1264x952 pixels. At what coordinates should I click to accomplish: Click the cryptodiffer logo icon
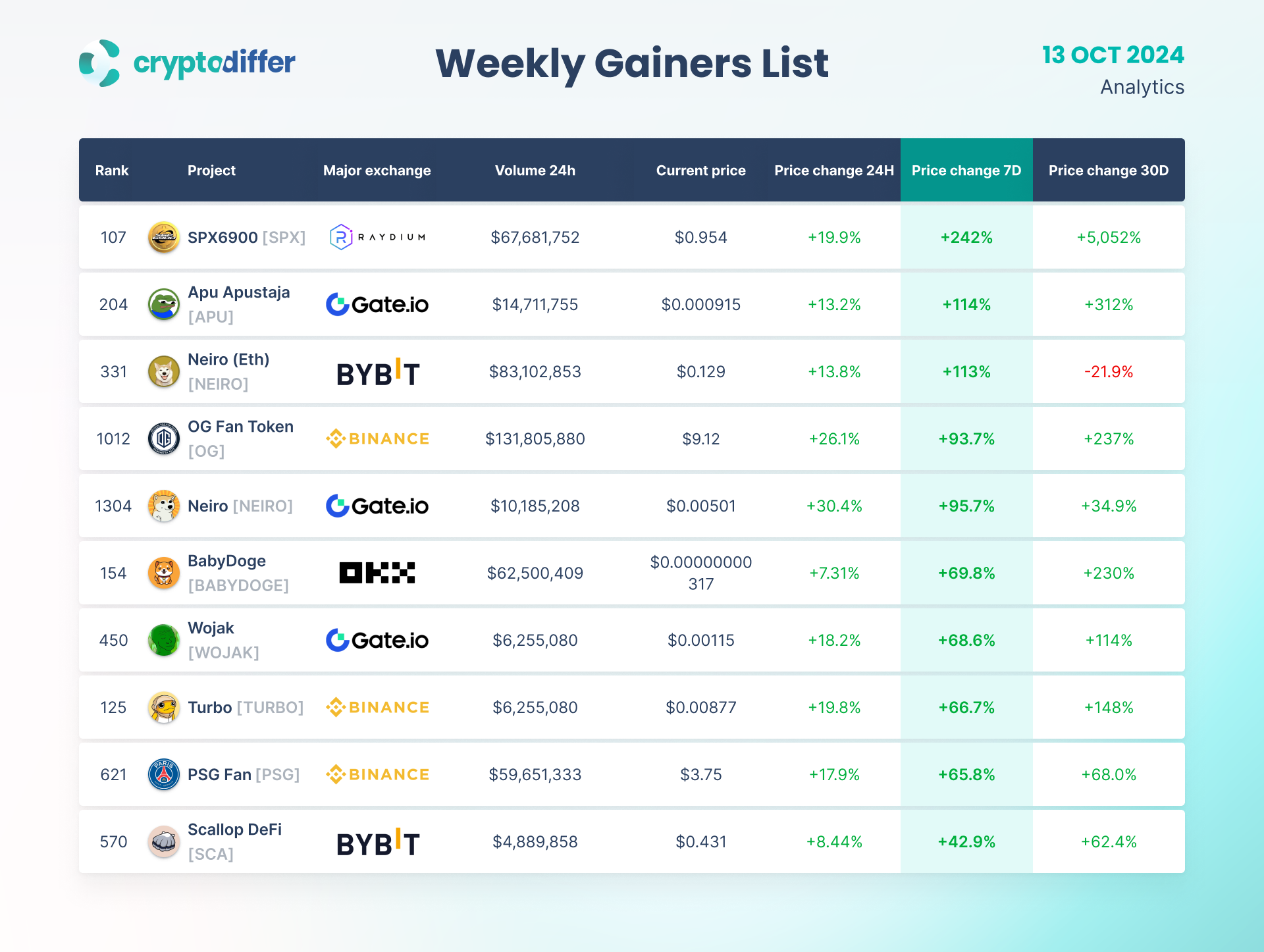(99, 63)
